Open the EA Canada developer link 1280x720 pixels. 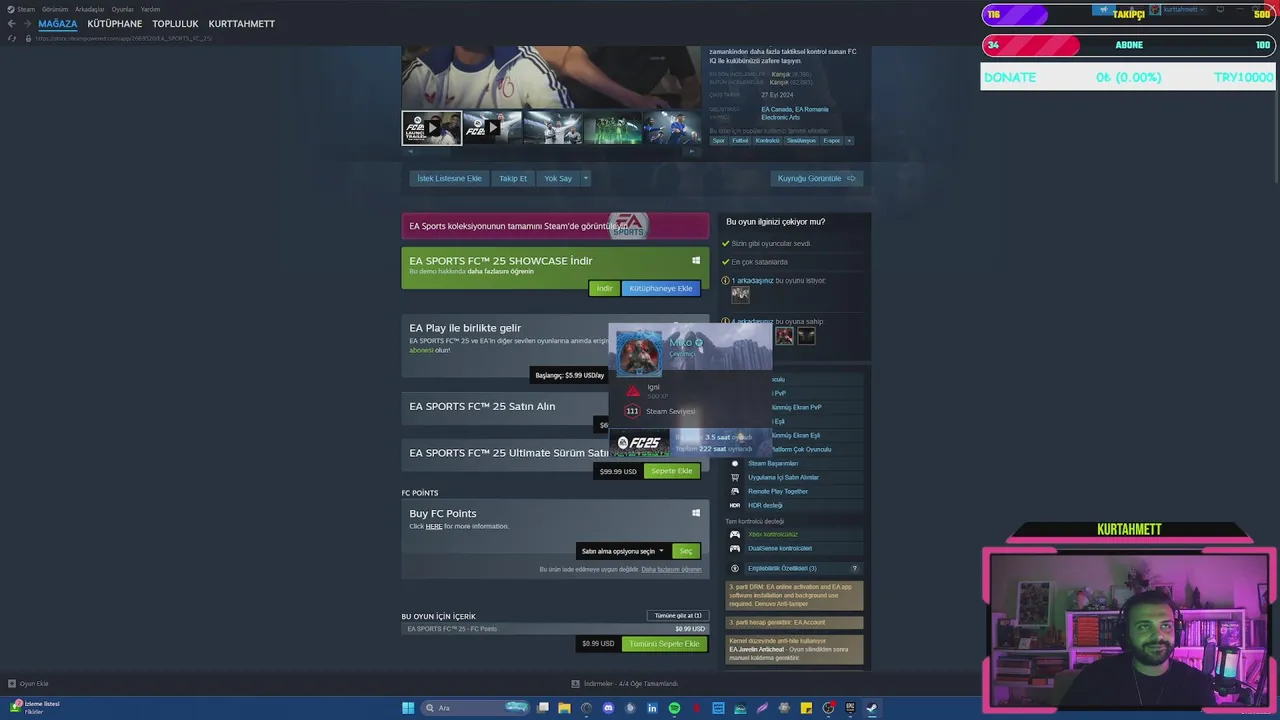pos(776,109)
